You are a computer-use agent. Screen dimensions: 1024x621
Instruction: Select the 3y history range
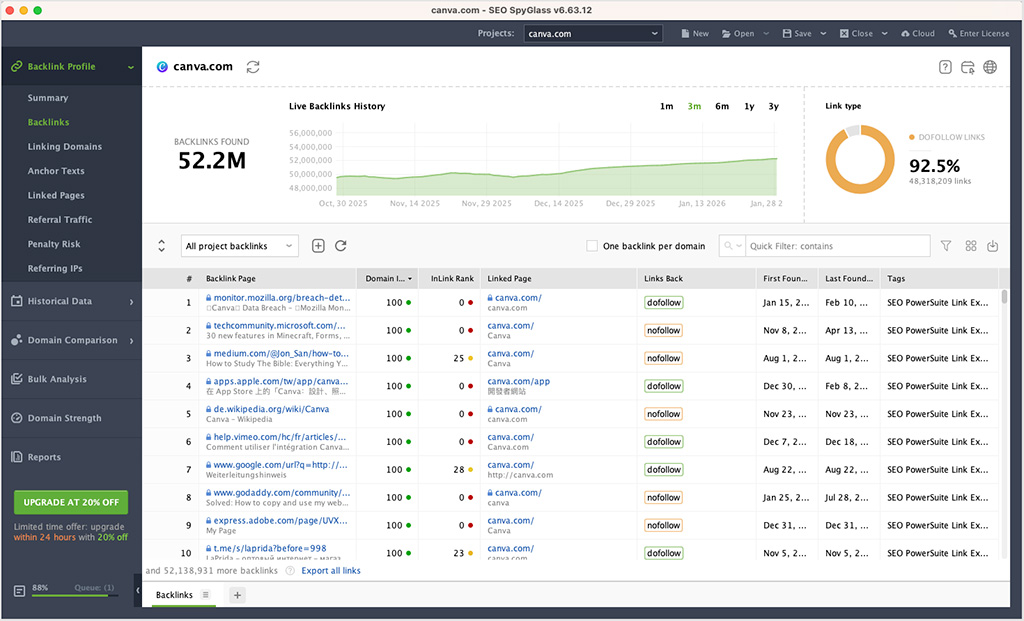click(x=773, y=106)
